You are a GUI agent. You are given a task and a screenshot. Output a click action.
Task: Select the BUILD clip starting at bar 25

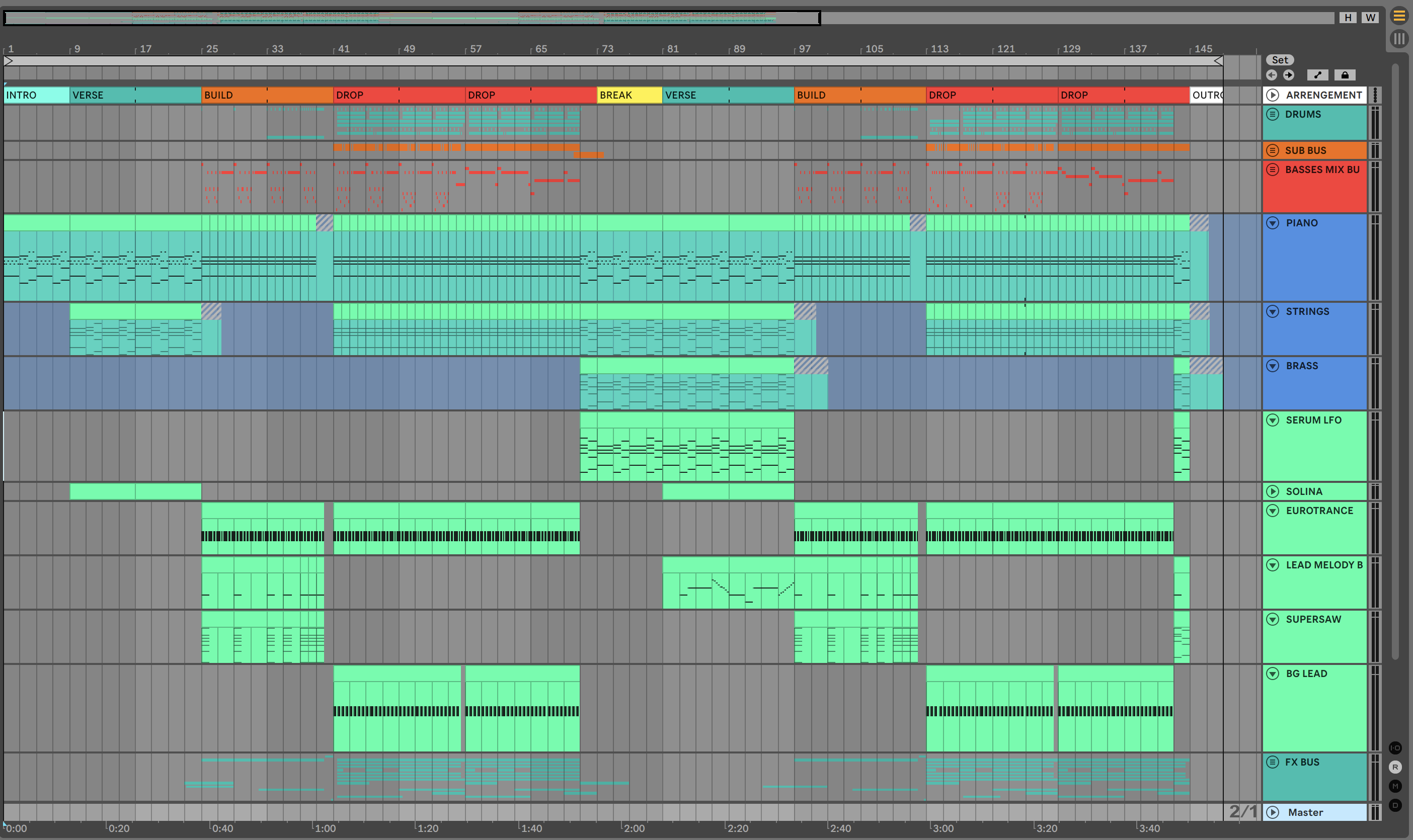[267, 95]
